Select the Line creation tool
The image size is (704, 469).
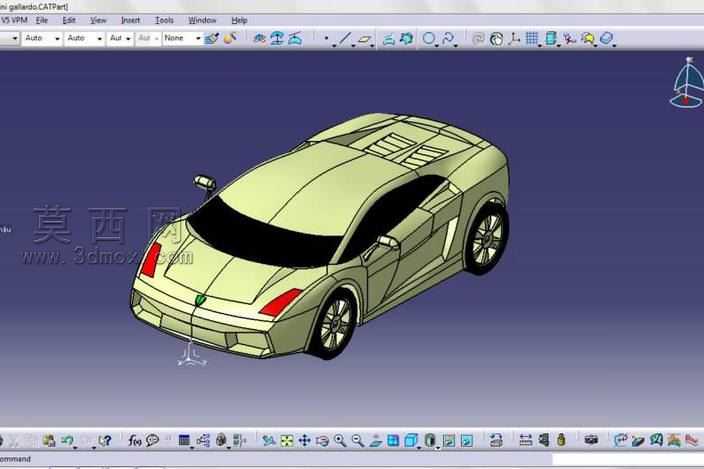point(344,39)
